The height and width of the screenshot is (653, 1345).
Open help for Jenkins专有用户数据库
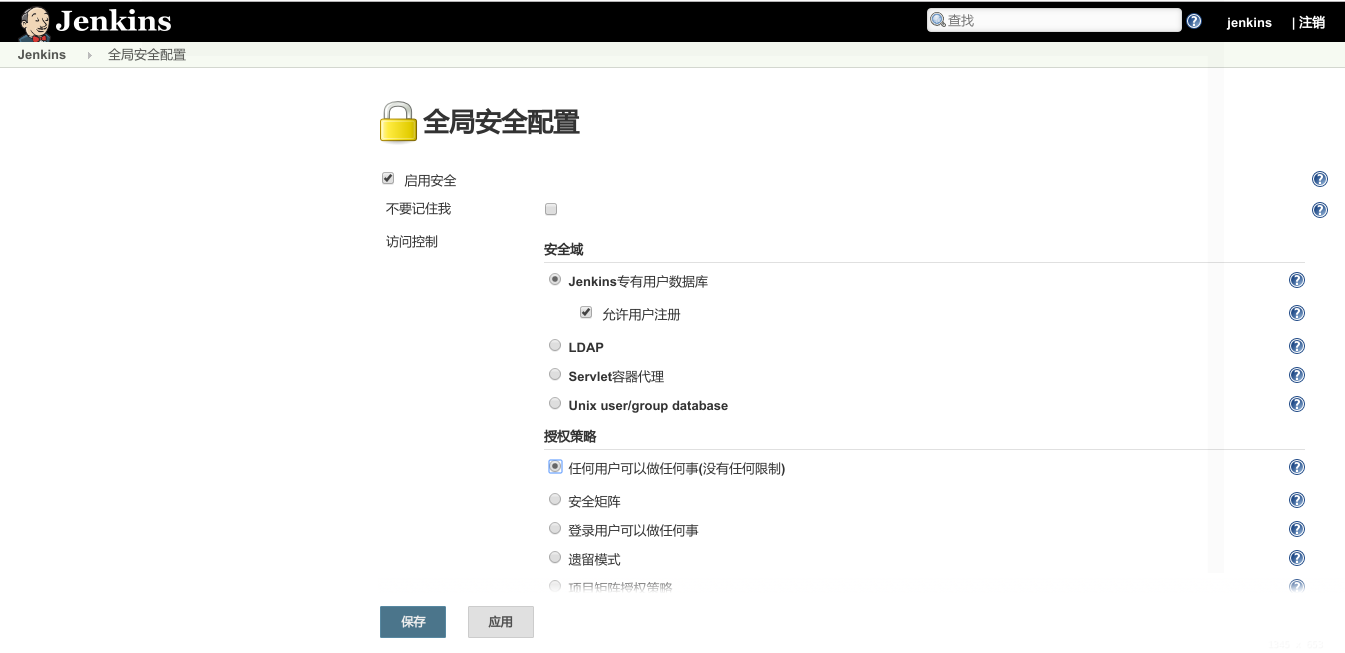pyautogui.click(x=1297, y=281)
